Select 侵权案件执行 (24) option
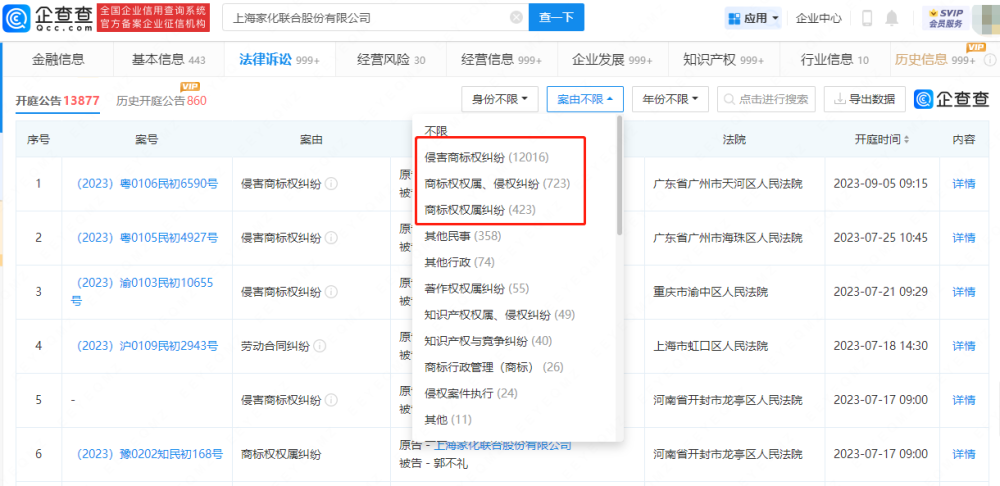Image resolution: width=1000 pixels, height=486 pixels. [471, 394]
